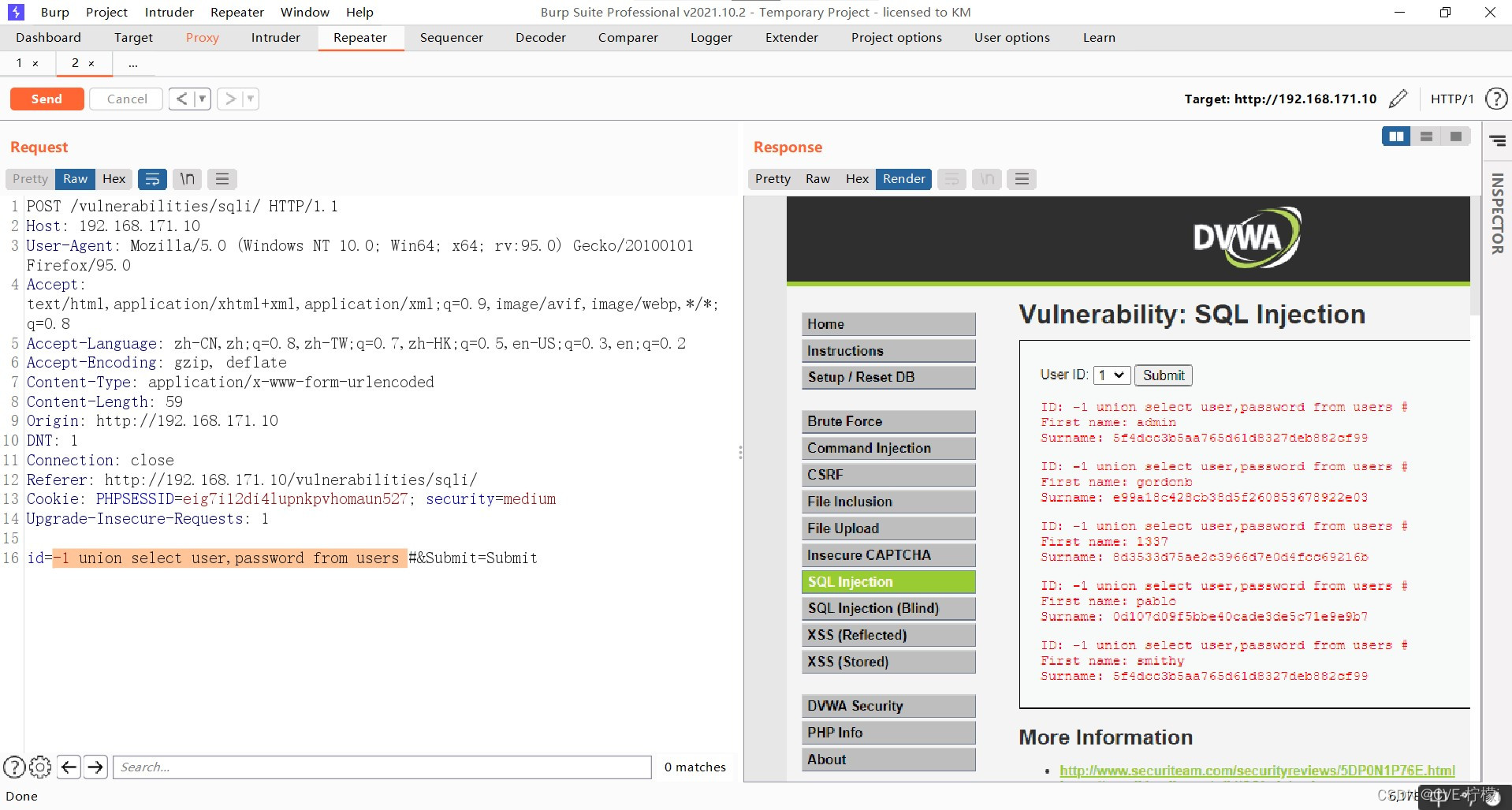Screen dimensions: 1512x810
Task: Open the Proxy tab
Action: (202, 38)
